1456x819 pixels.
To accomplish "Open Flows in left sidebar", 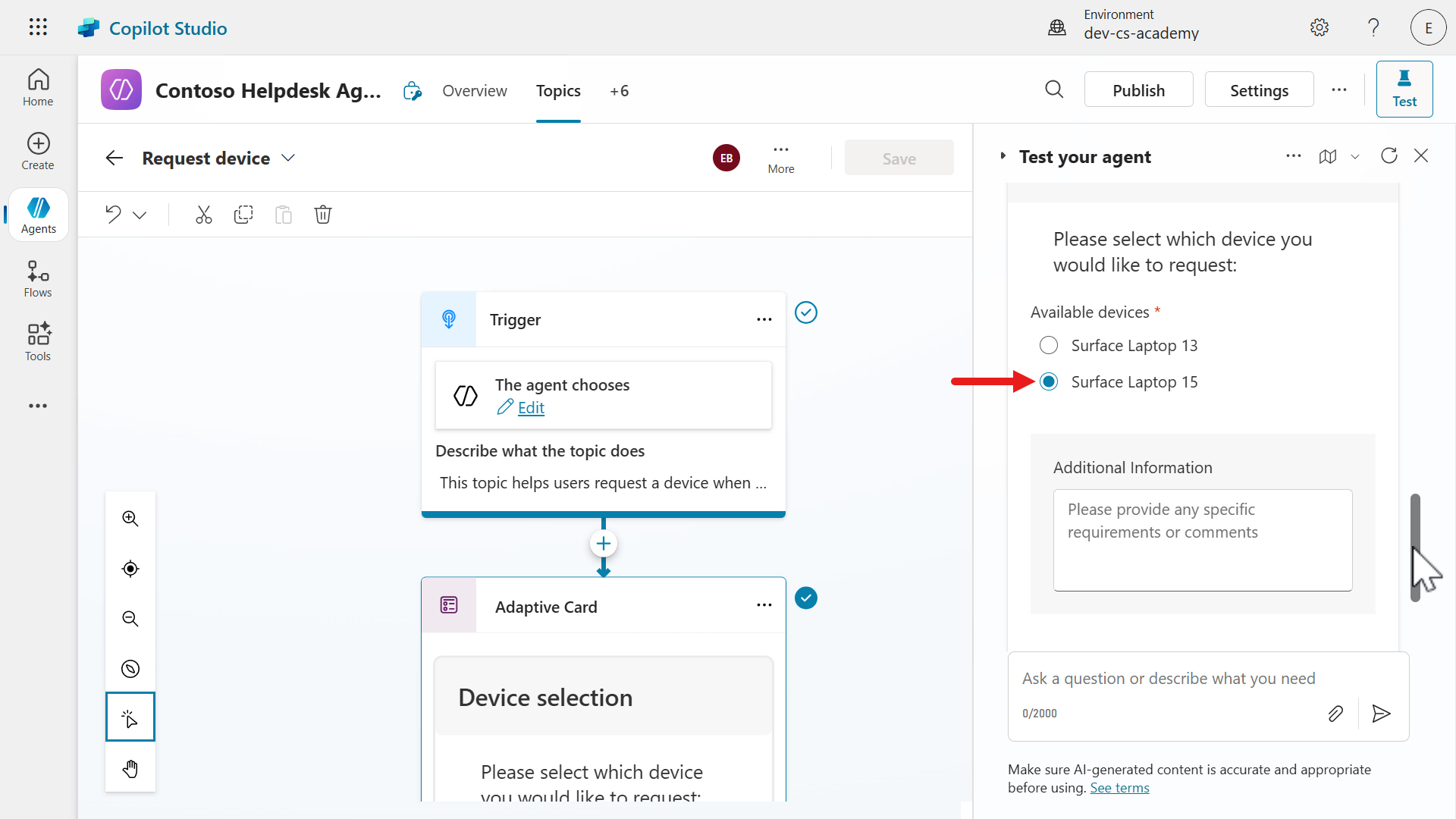I will tap(38, 279).
